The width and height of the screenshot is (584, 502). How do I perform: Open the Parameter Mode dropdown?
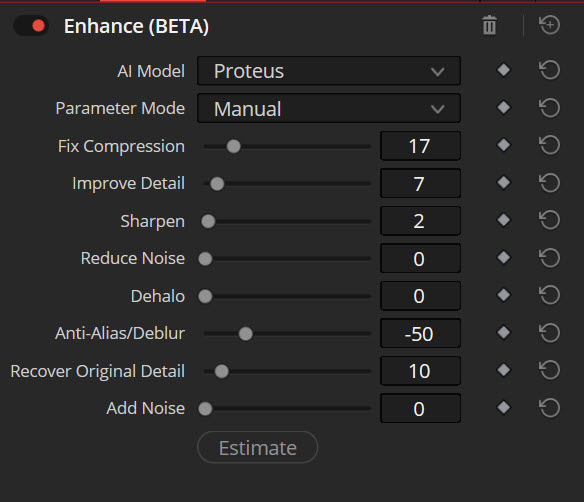click(329, 108)
